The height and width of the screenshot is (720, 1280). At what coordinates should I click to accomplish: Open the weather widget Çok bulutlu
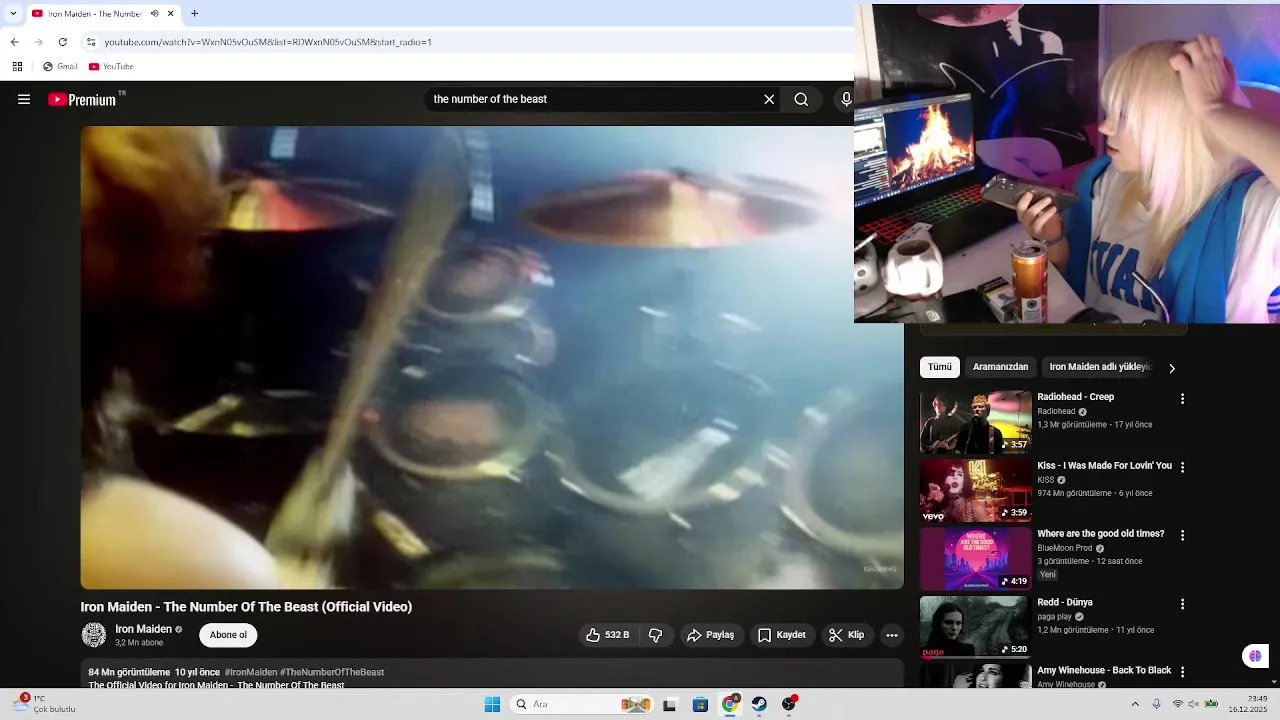[45, 704]
